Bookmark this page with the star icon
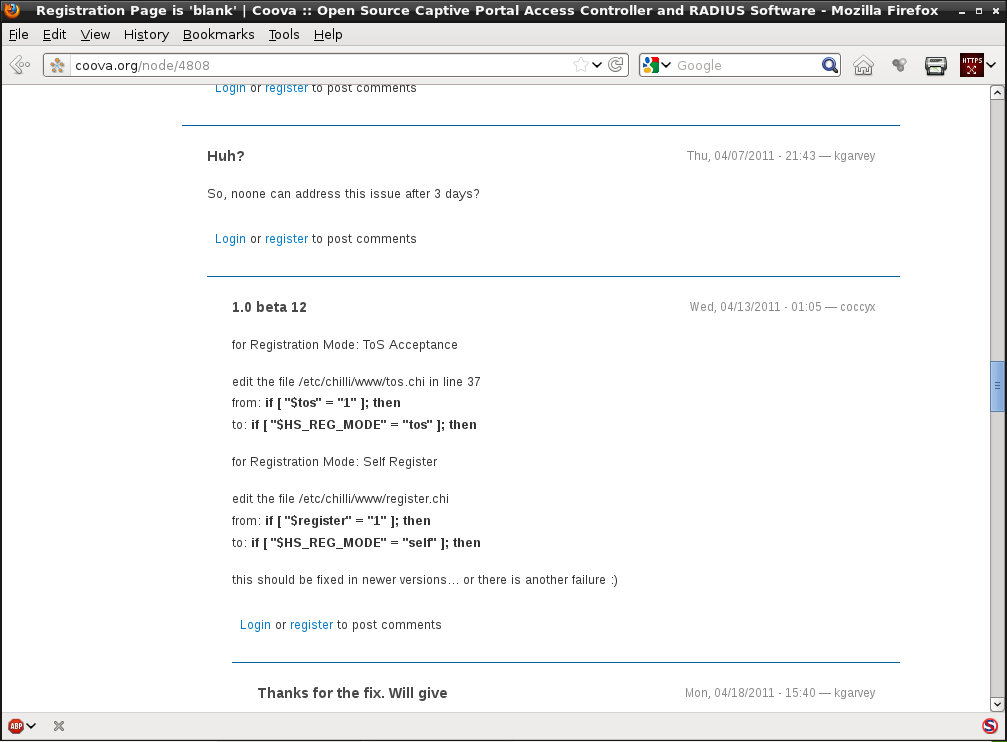 (581, 65)
